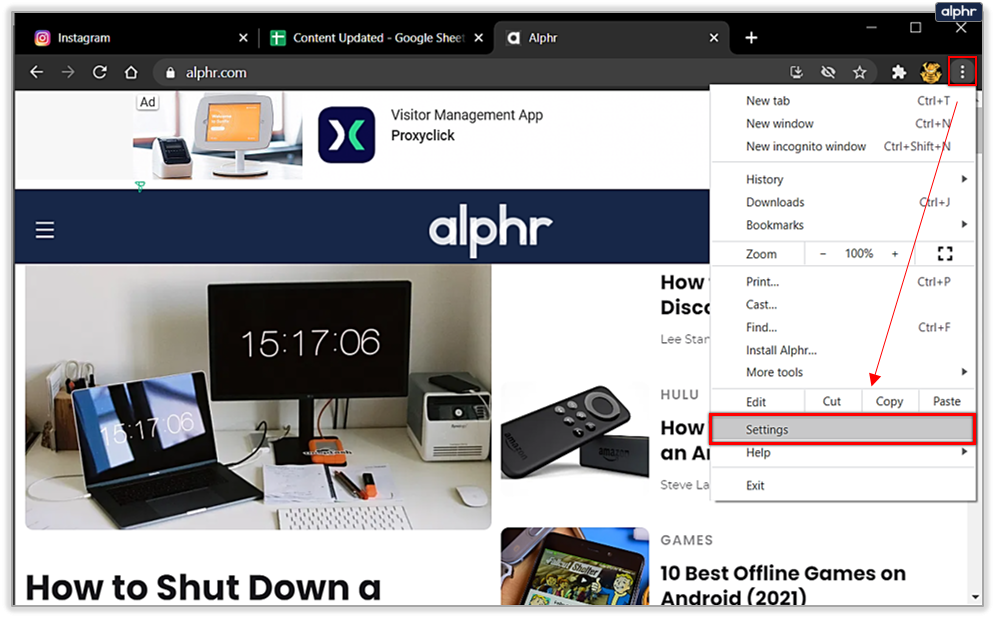The width and height of the screenshot is (995, 618).
Task: Click Copy in the Edit row
Action: pyautogui.click(x=890, y=402)
